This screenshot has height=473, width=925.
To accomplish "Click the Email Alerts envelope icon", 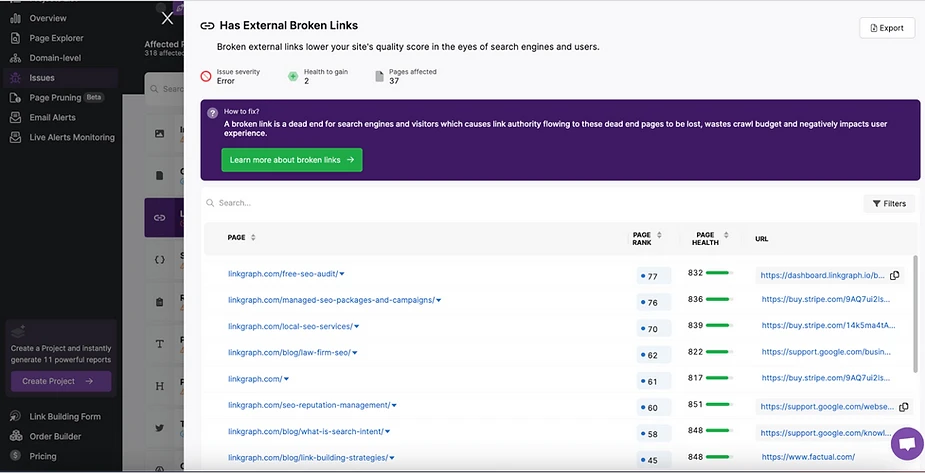I will click(x=16, y=117).
